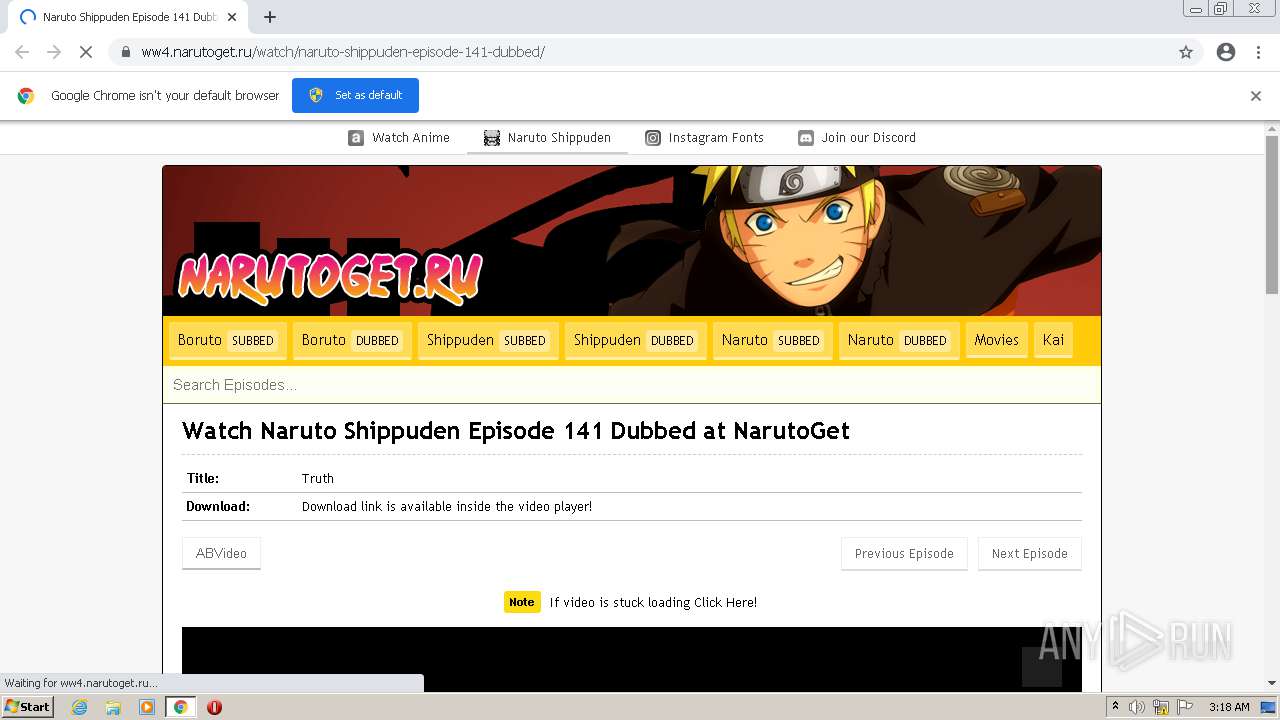Dismiss the default browser notification bar
Screen dimensions: 1280x720
(1256, 96)
